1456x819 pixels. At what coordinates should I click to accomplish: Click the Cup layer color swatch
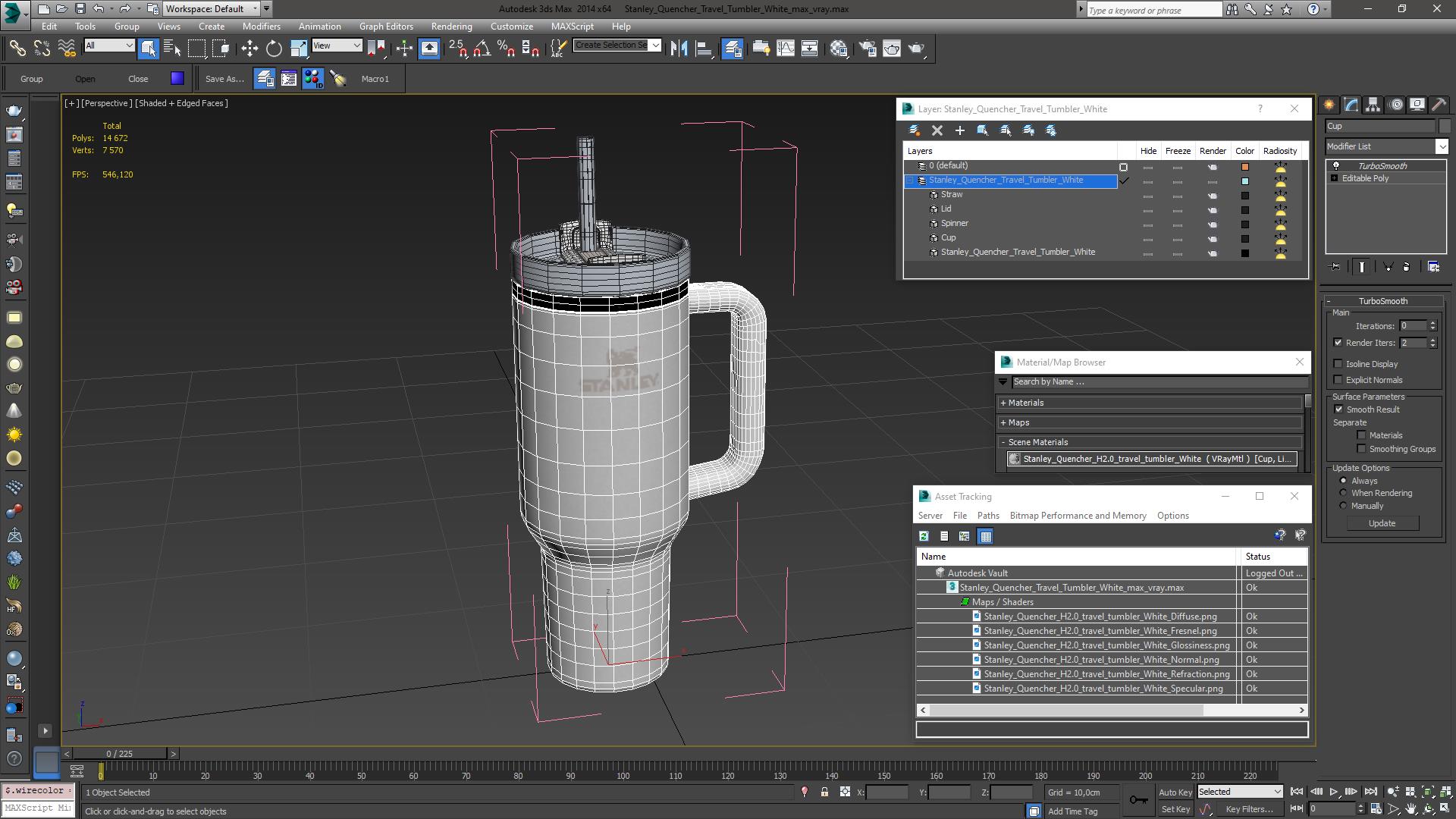click(1244, 238)
